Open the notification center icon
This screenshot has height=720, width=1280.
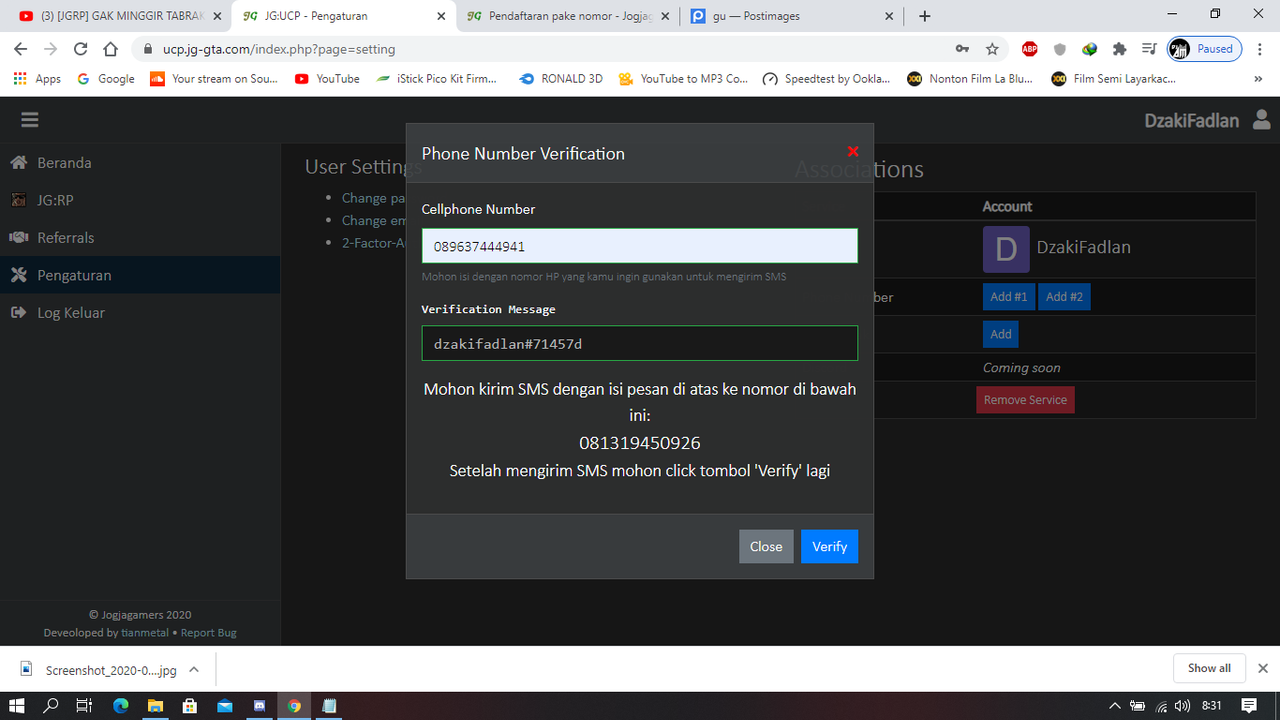[1249, 705]
